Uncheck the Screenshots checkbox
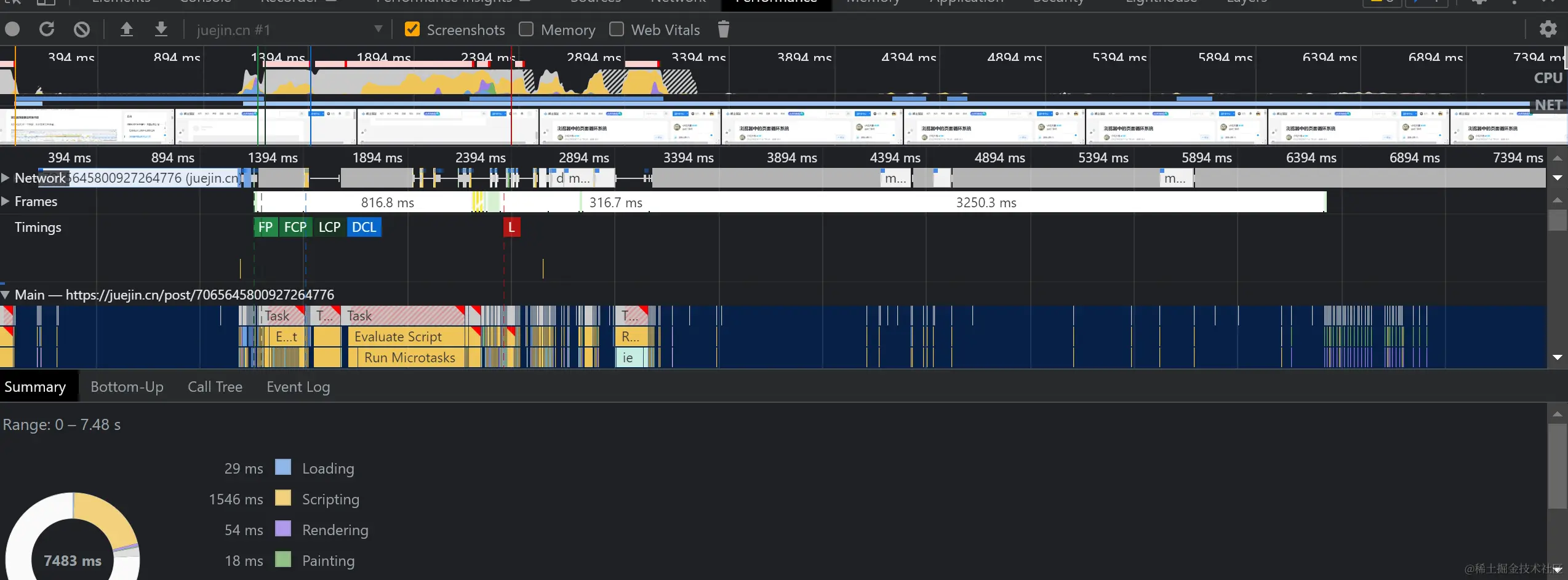 [412, 29]
